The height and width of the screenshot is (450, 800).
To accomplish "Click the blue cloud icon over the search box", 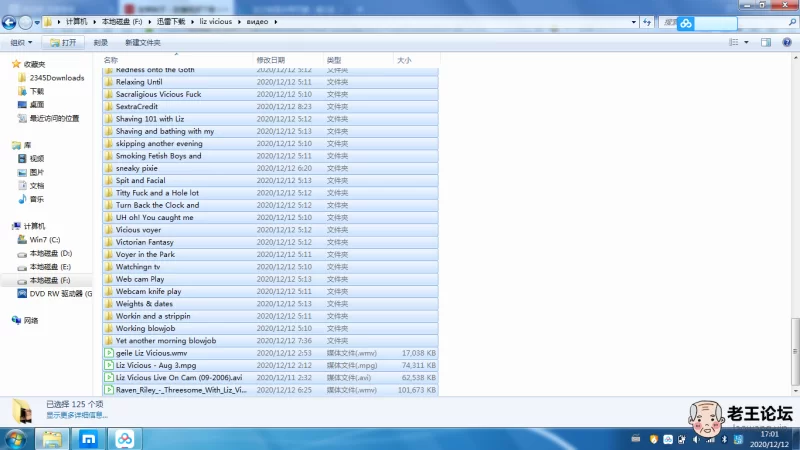I will (x=686, y=23).
